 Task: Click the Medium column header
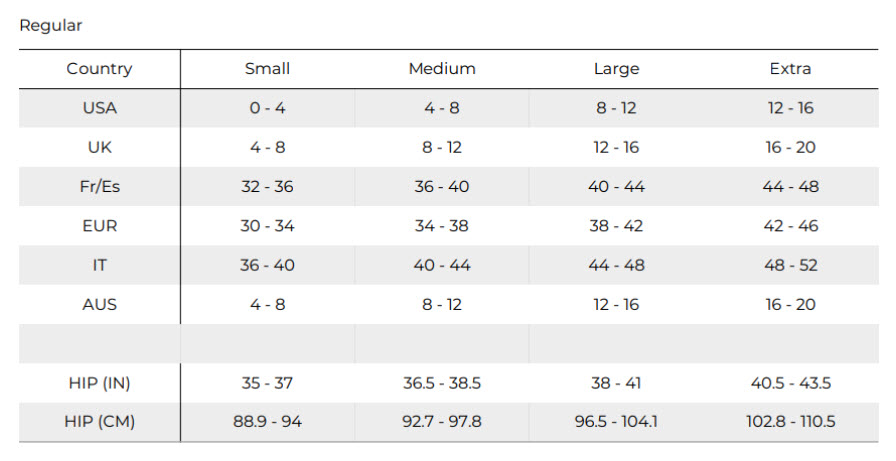[x=442, y=69]
